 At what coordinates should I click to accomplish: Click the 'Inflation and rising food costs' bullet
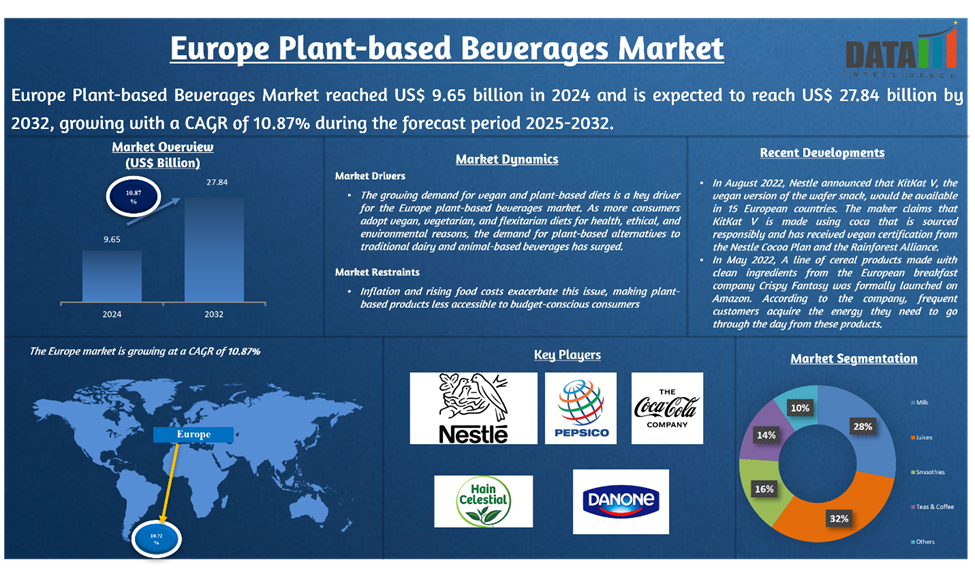point(520,298)
